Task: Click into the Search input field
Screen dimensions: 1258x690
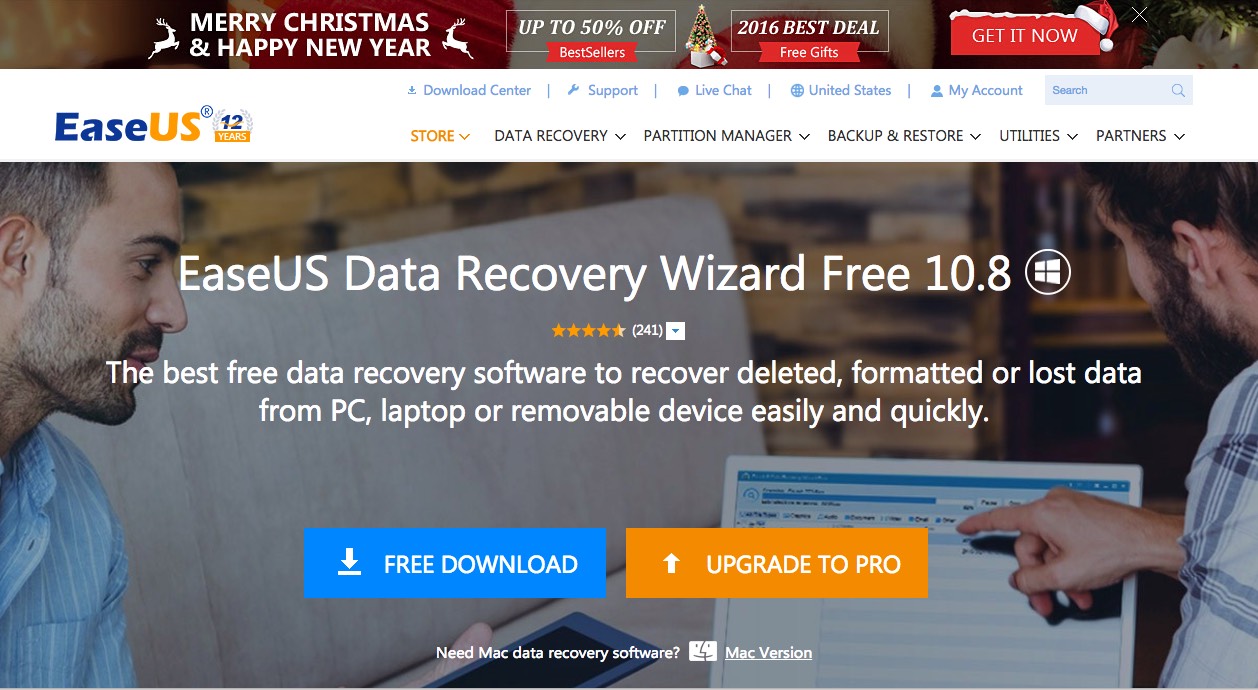Action: 1107,90
